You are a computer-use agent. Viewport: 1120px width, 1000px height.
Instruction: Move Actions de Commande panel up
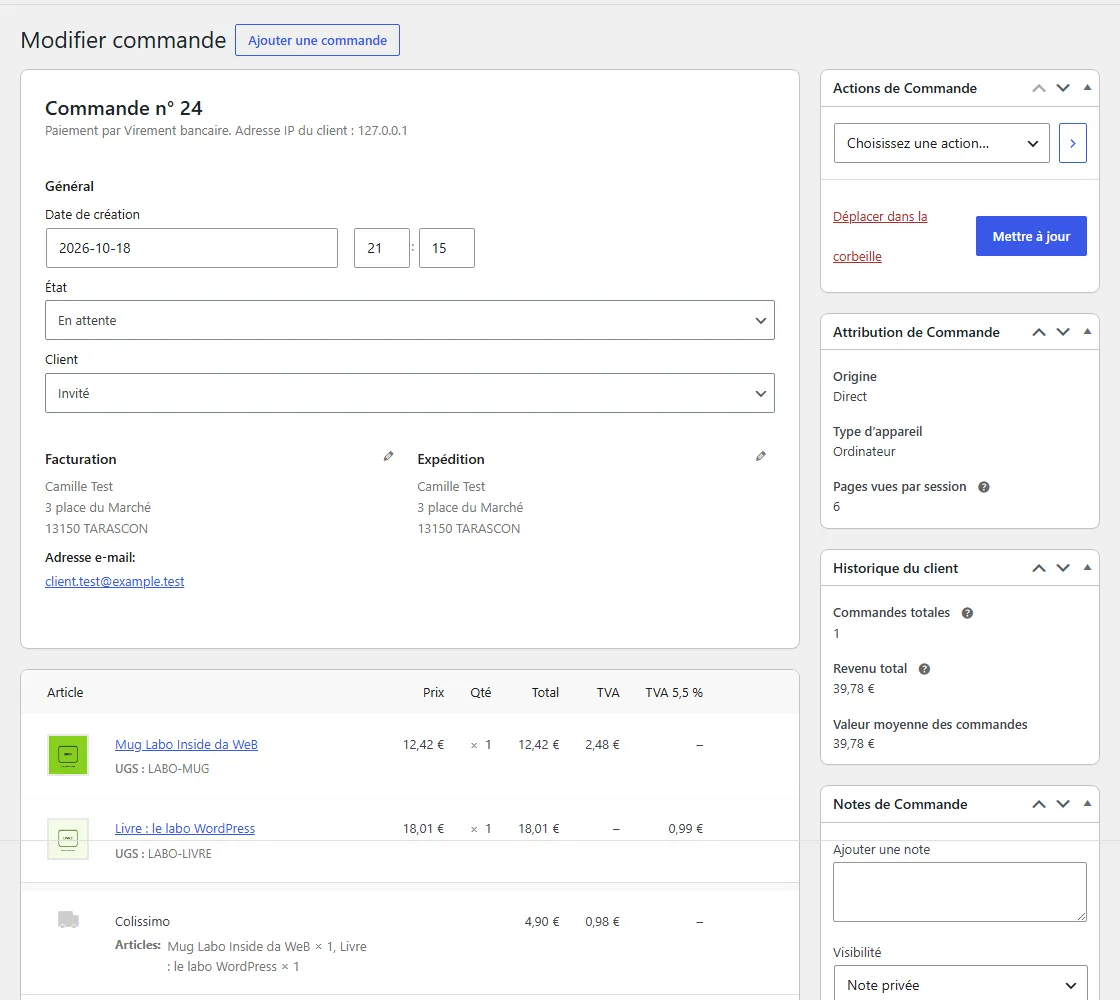(1039, 88)
